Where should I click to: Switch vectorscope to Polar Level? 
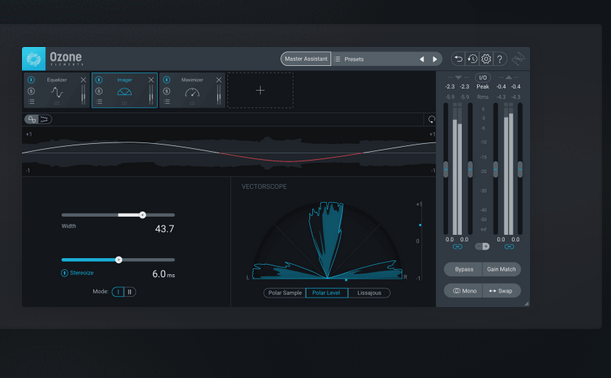(x=327, y=293)
